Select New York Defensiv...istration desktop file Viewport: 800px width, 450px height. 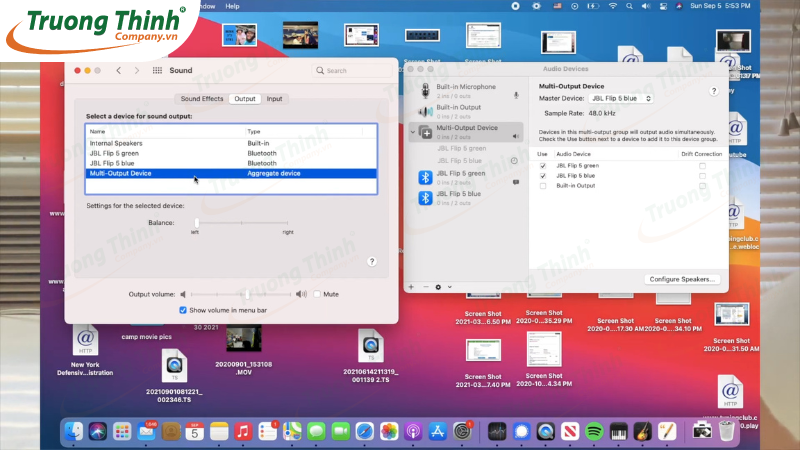pos(85,352)
